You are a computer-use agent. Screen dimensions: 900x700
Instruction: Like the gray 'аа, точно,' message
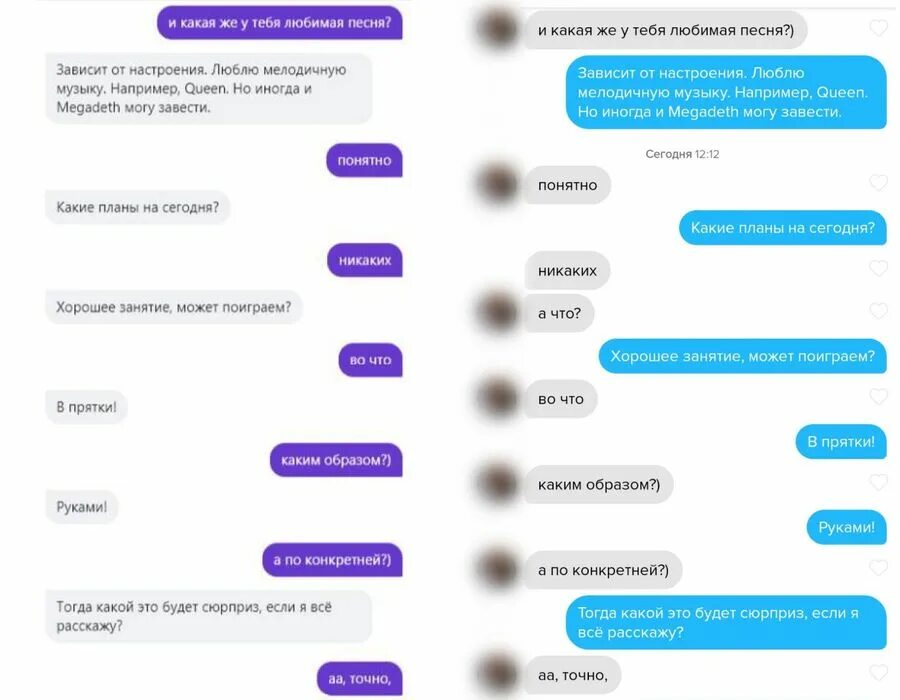[x=879, y=672]
